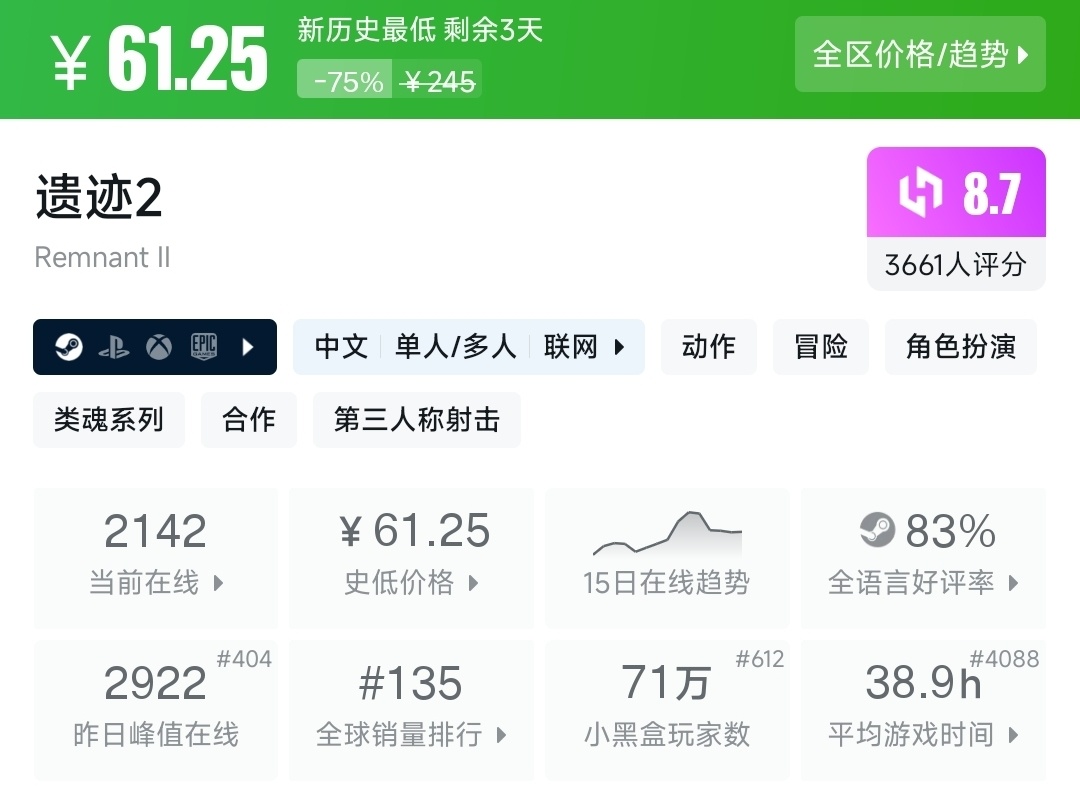Open the 当前在线 current players stat
The image size is (1080, 796).
[x=156, y=558]
